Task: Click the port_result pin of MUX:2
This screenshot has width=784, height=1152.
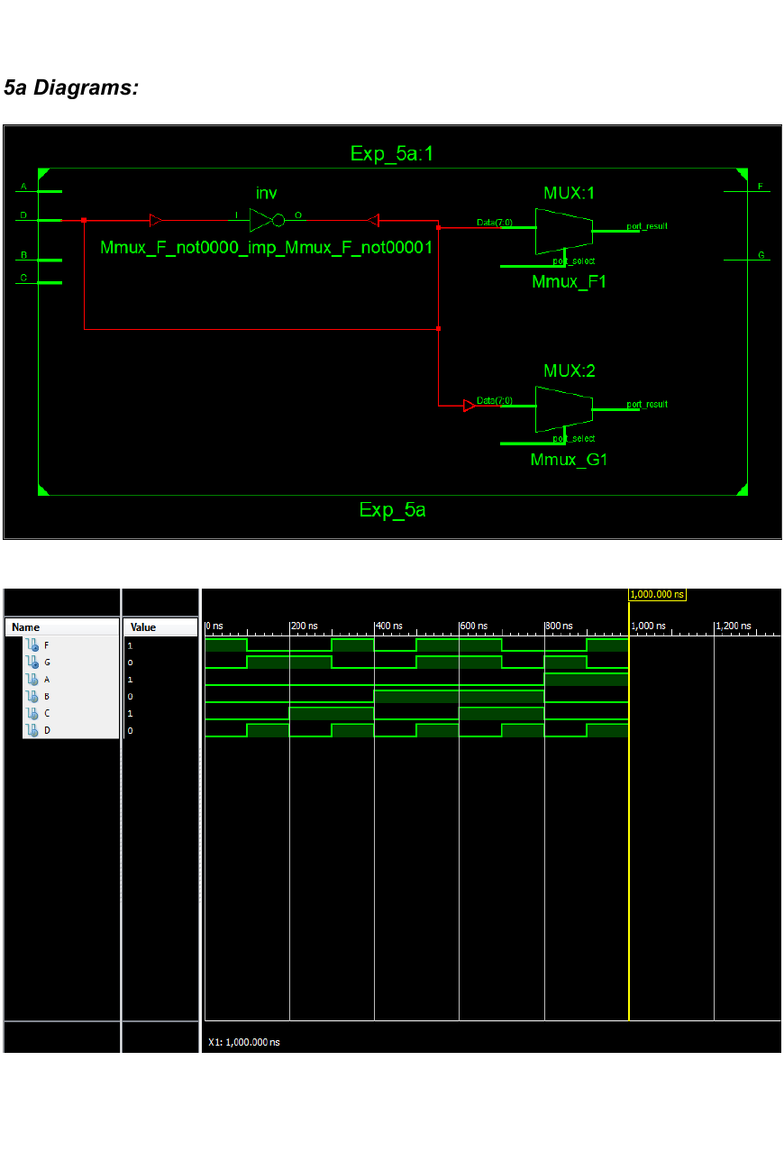Action: pyautogui.click(x=647, y=404)
